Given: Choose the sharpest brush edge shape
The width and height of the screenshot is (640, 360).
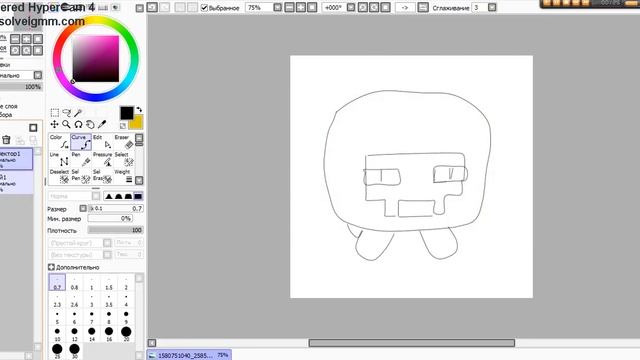Looking at the screenshot, I should pyautogui.click(x=109, y=196).
